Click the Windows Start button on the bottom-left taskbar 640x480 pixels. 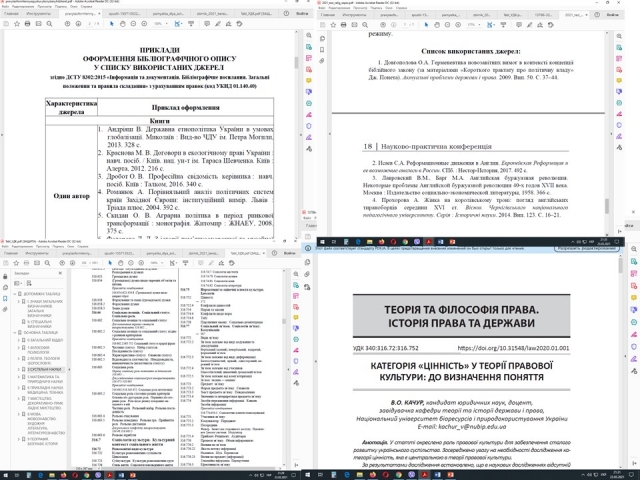pyautogui.click(x=5, y=476)
